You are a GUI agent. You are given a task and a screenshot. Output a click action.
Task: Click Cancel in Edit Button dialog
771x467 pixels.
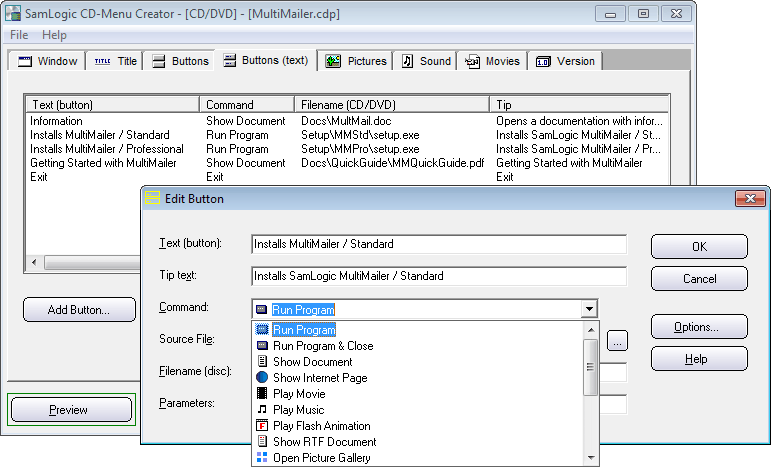699,279
